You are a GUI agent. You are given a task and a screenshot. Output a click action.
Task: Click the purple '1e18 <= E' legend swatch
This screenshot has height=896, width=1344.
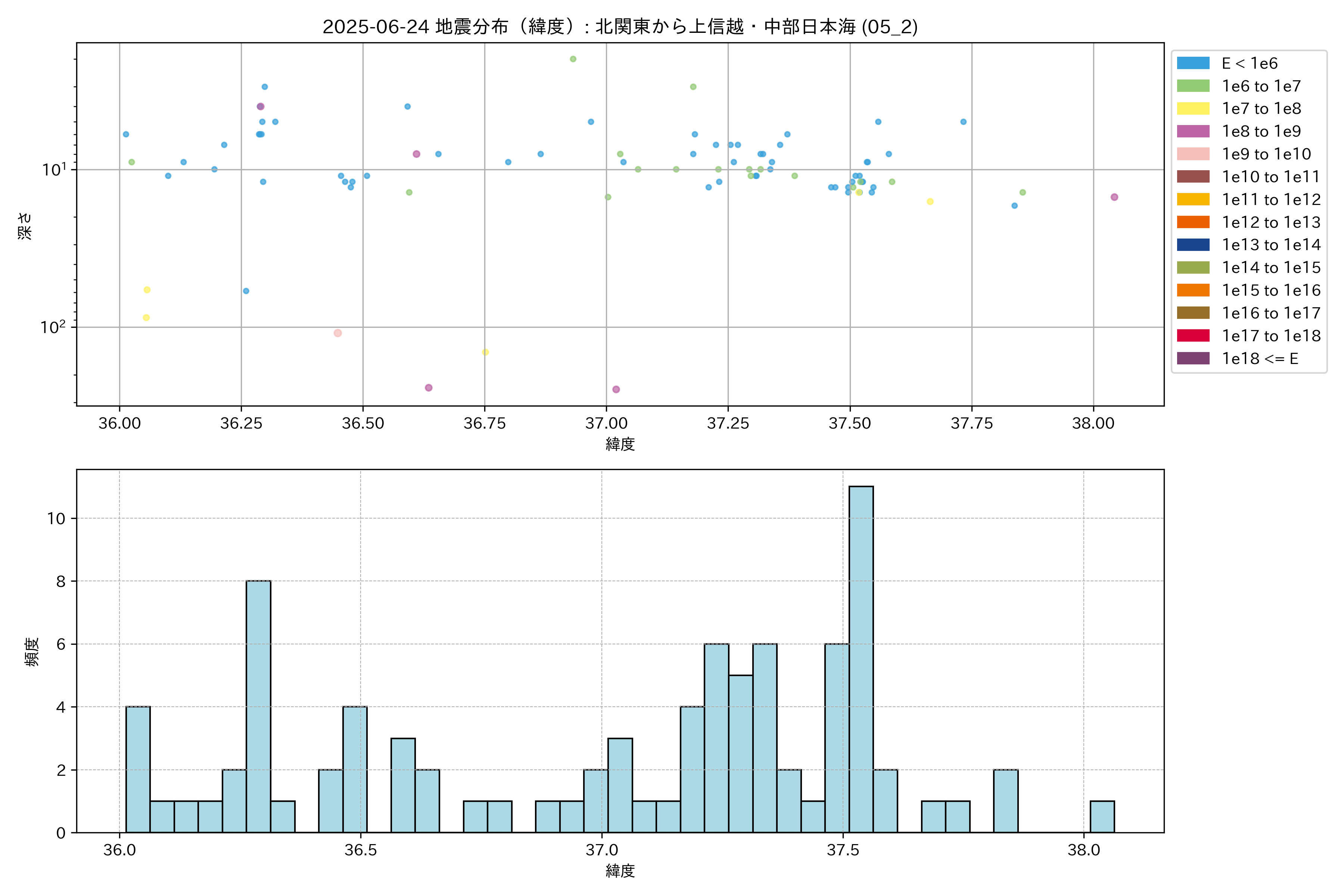point(1192,359)
